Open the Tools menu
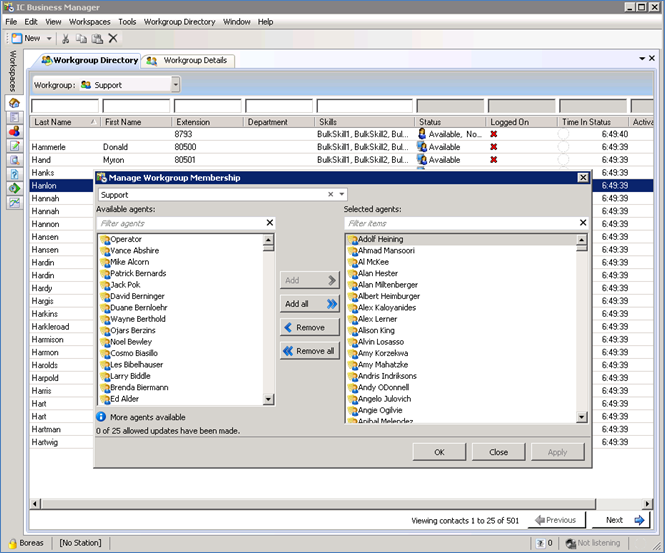The image size is (665, 553). 127,21
